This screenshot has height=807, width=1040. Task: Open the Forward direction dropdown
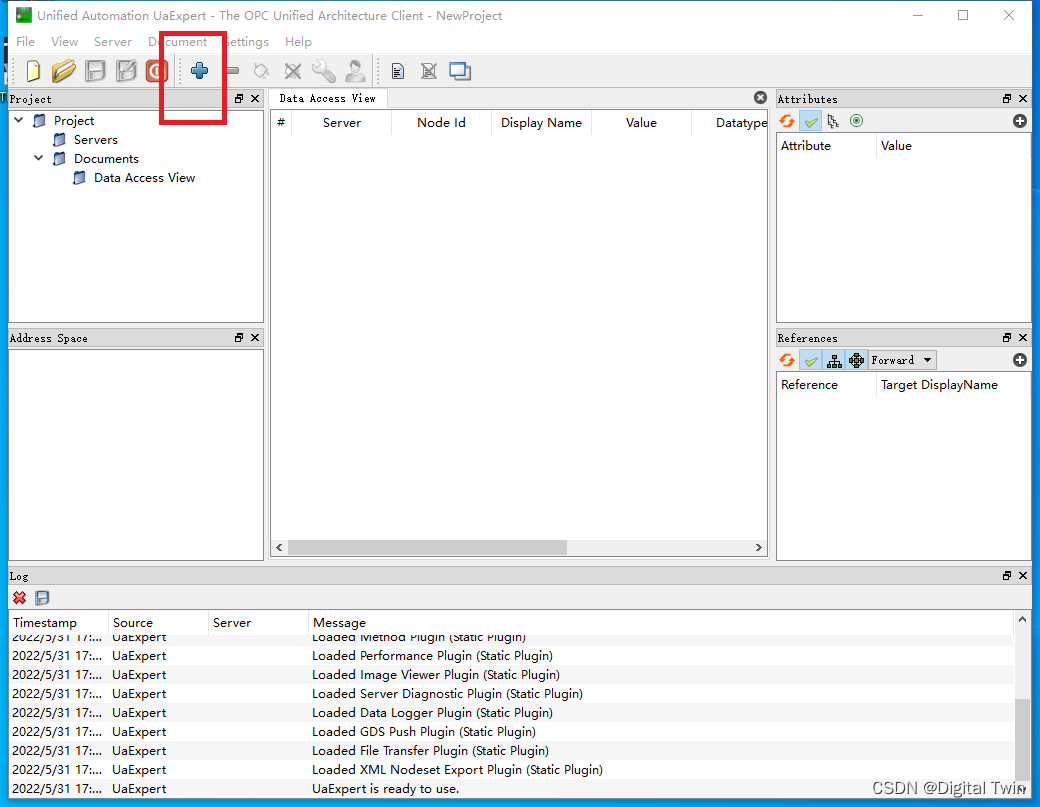tap(903, 360)
